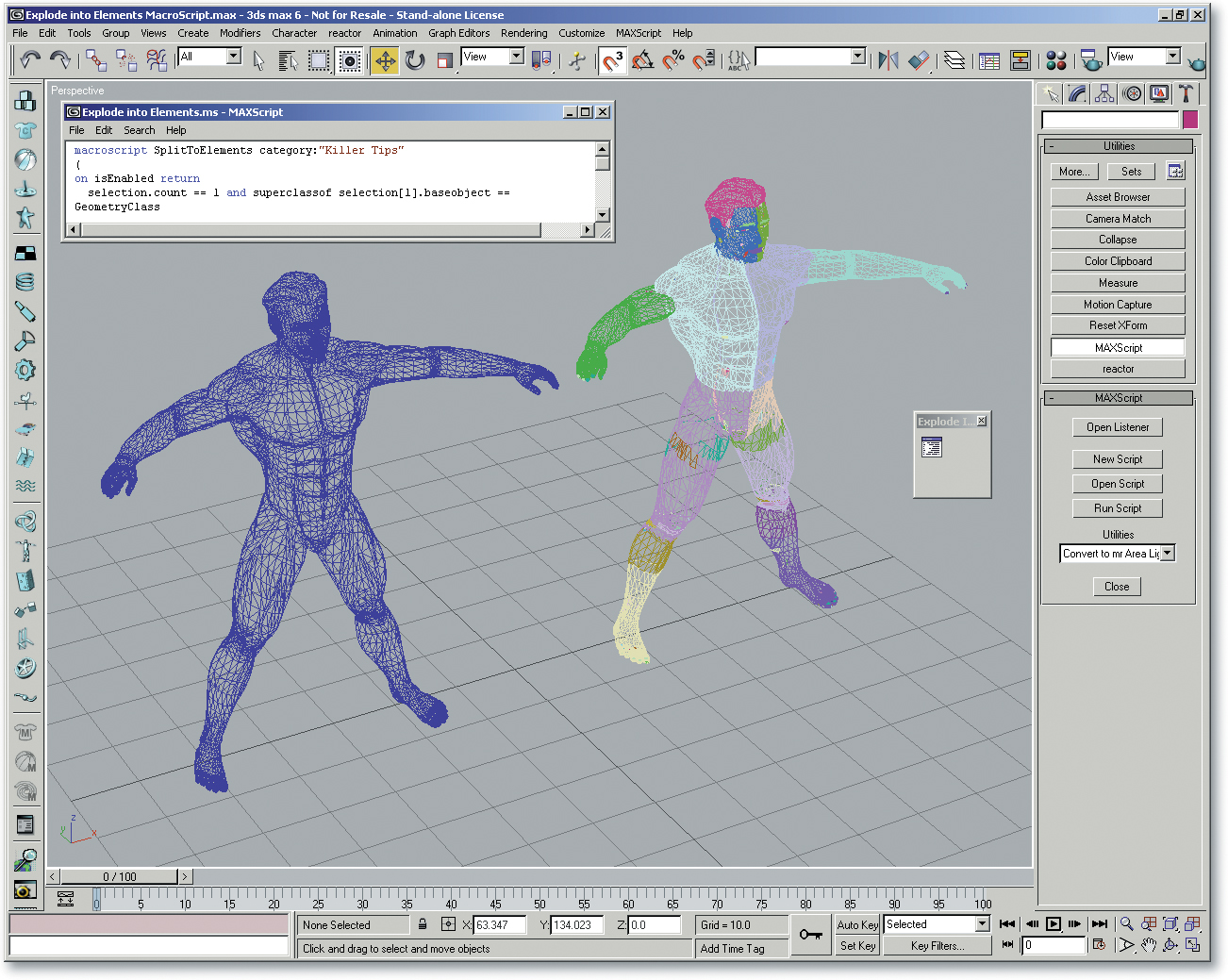Click the magenta object color swatch
This screenshot has width=1228, height=980.
click(x=1190, y=120)
